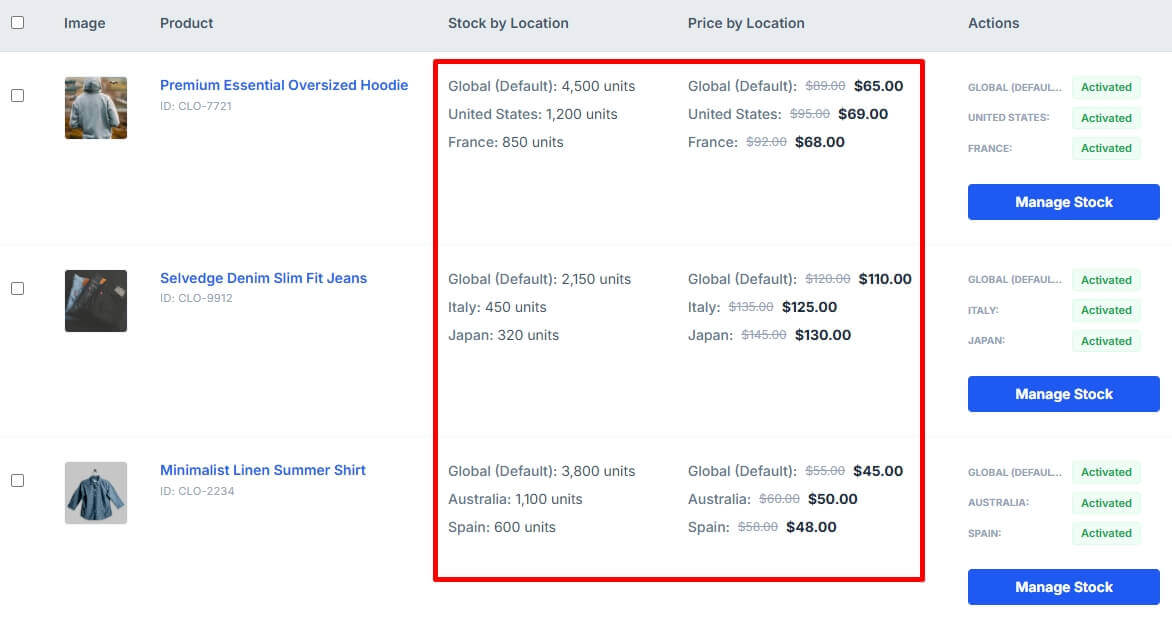Click Manage Stock for the hoodie
Viewport: 1172px width, 617px height.
pyautogui.click(x=1063, y=202)
